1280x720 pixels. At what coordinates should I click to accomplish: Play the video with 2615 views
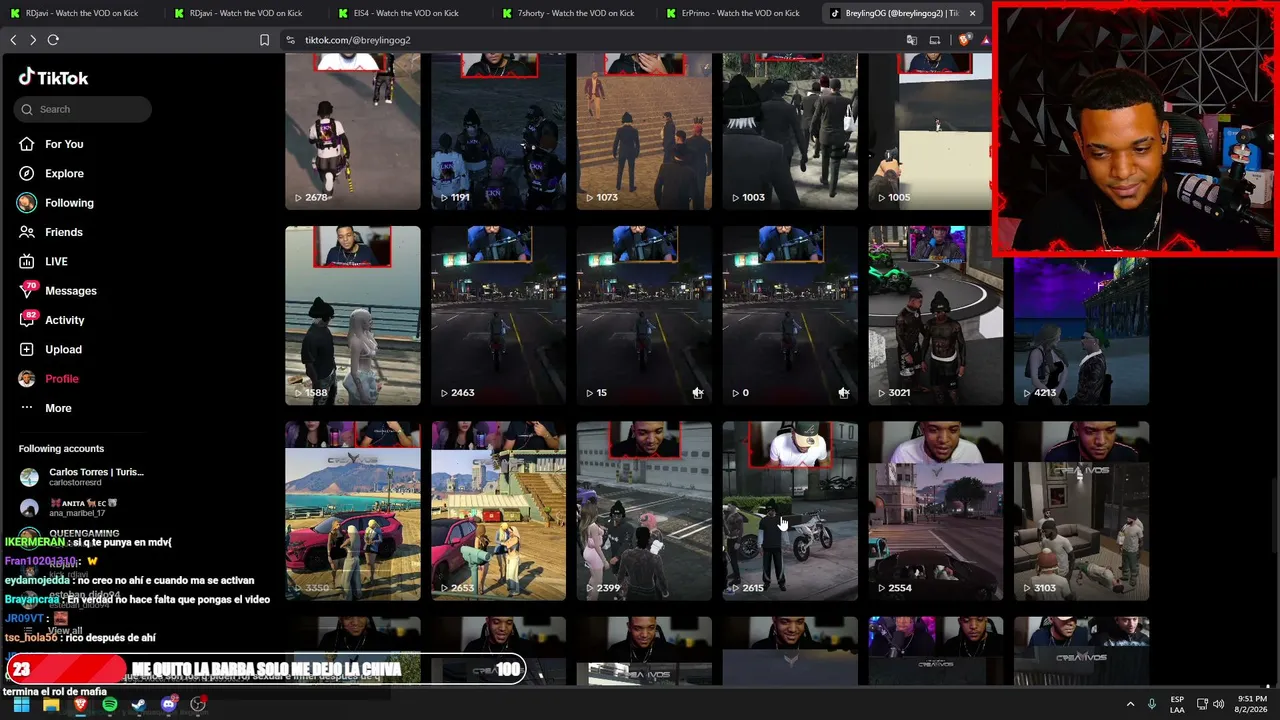[790, 511]
